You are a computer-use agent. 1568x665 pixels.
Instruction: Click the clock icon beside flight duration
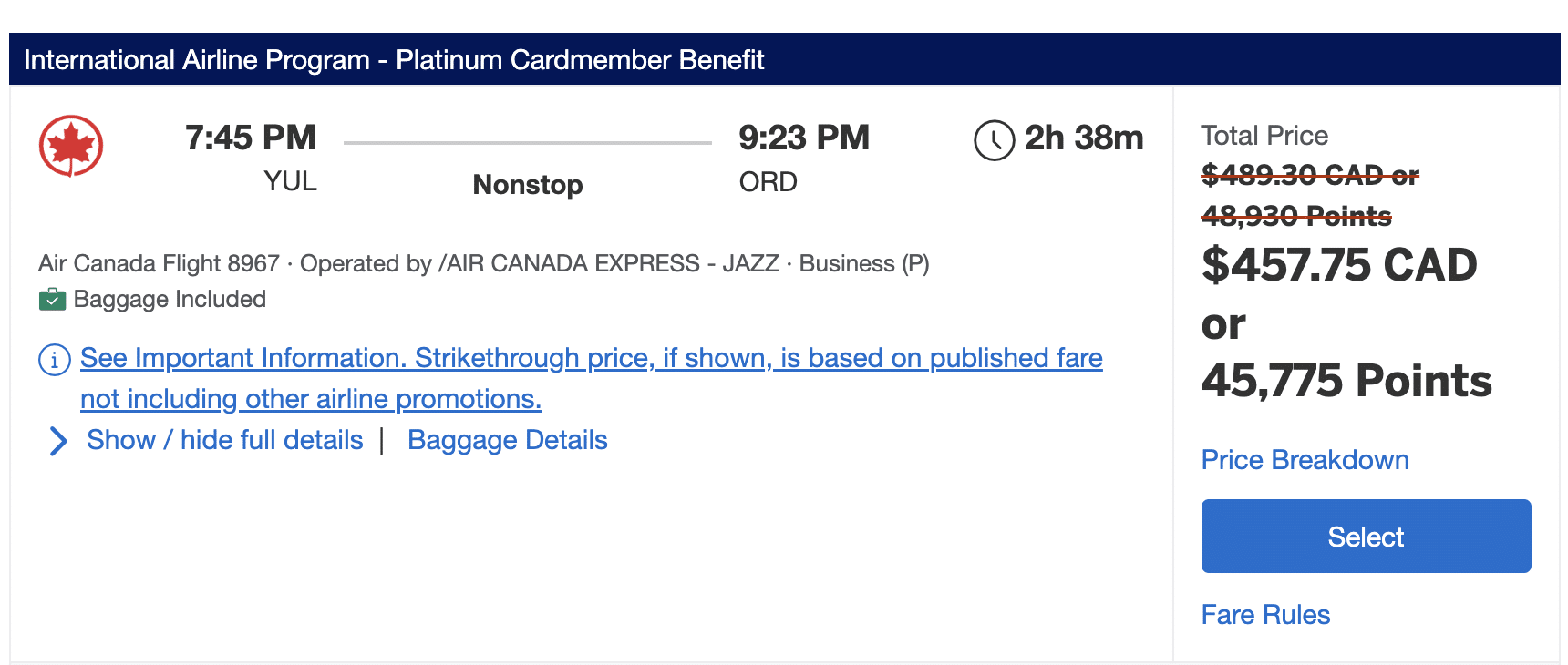994,140
